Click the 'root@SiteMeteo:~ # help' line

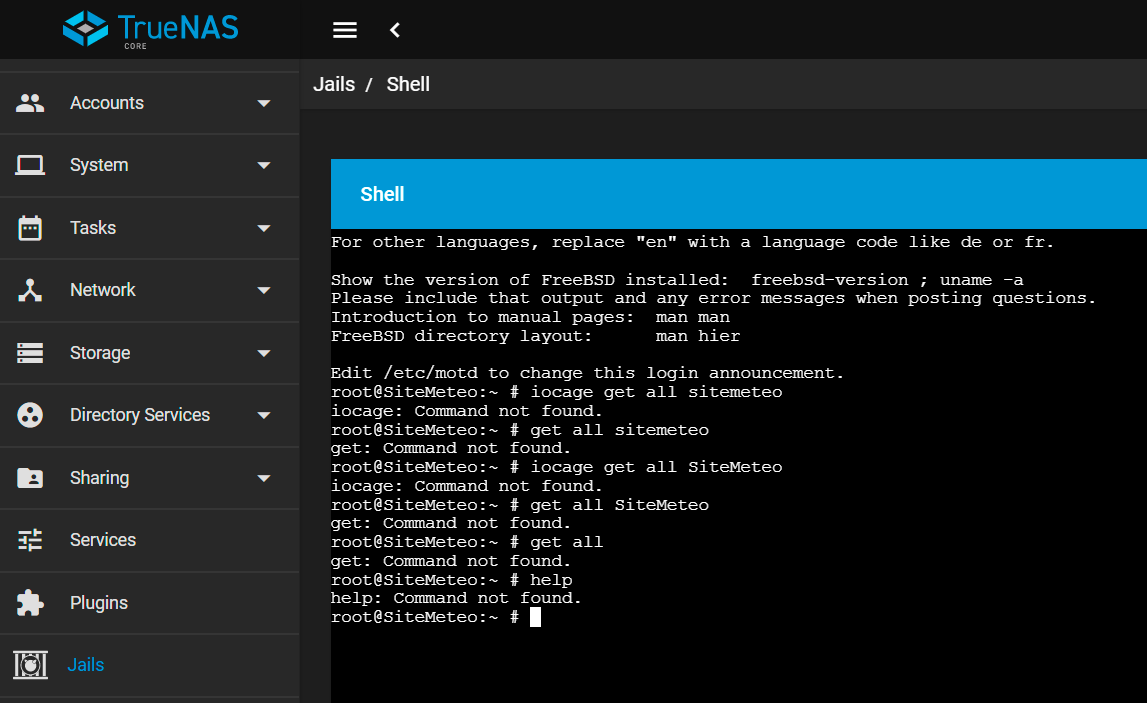click(451, 580)
